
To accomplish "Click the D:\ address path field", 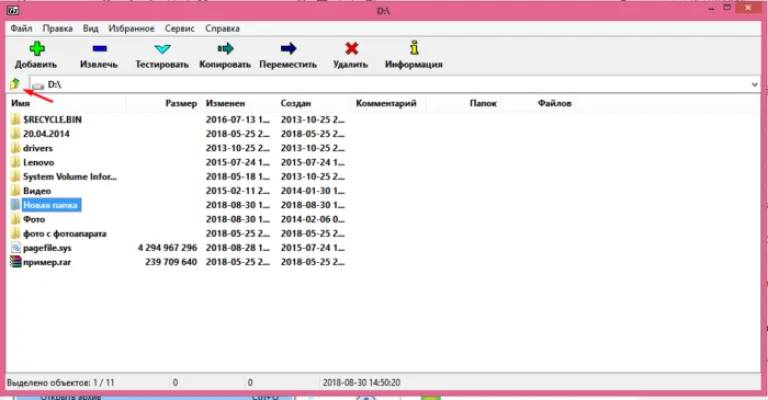I will tap(394, 84).
